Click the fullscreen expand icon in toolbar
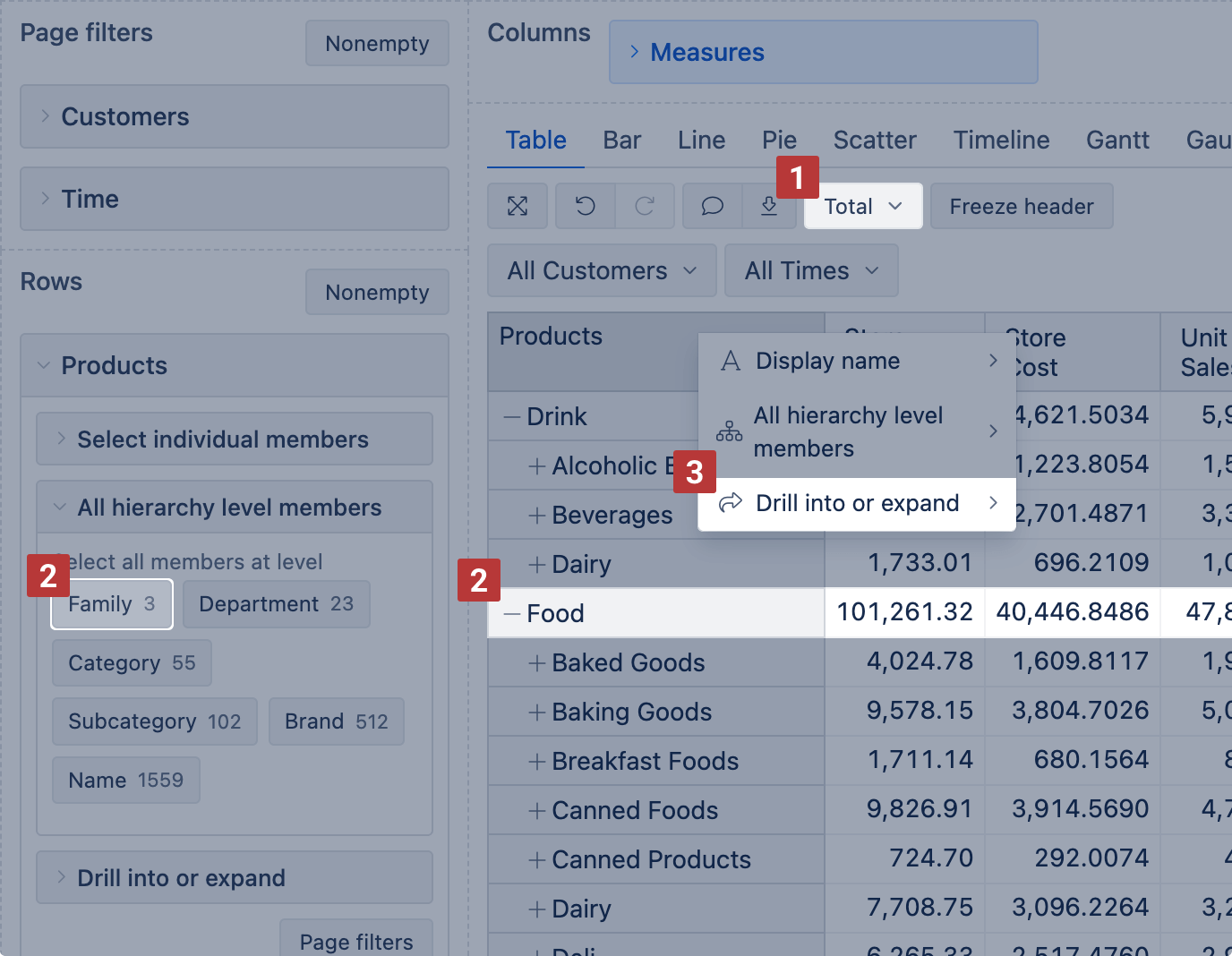 [x=518, y=206]
